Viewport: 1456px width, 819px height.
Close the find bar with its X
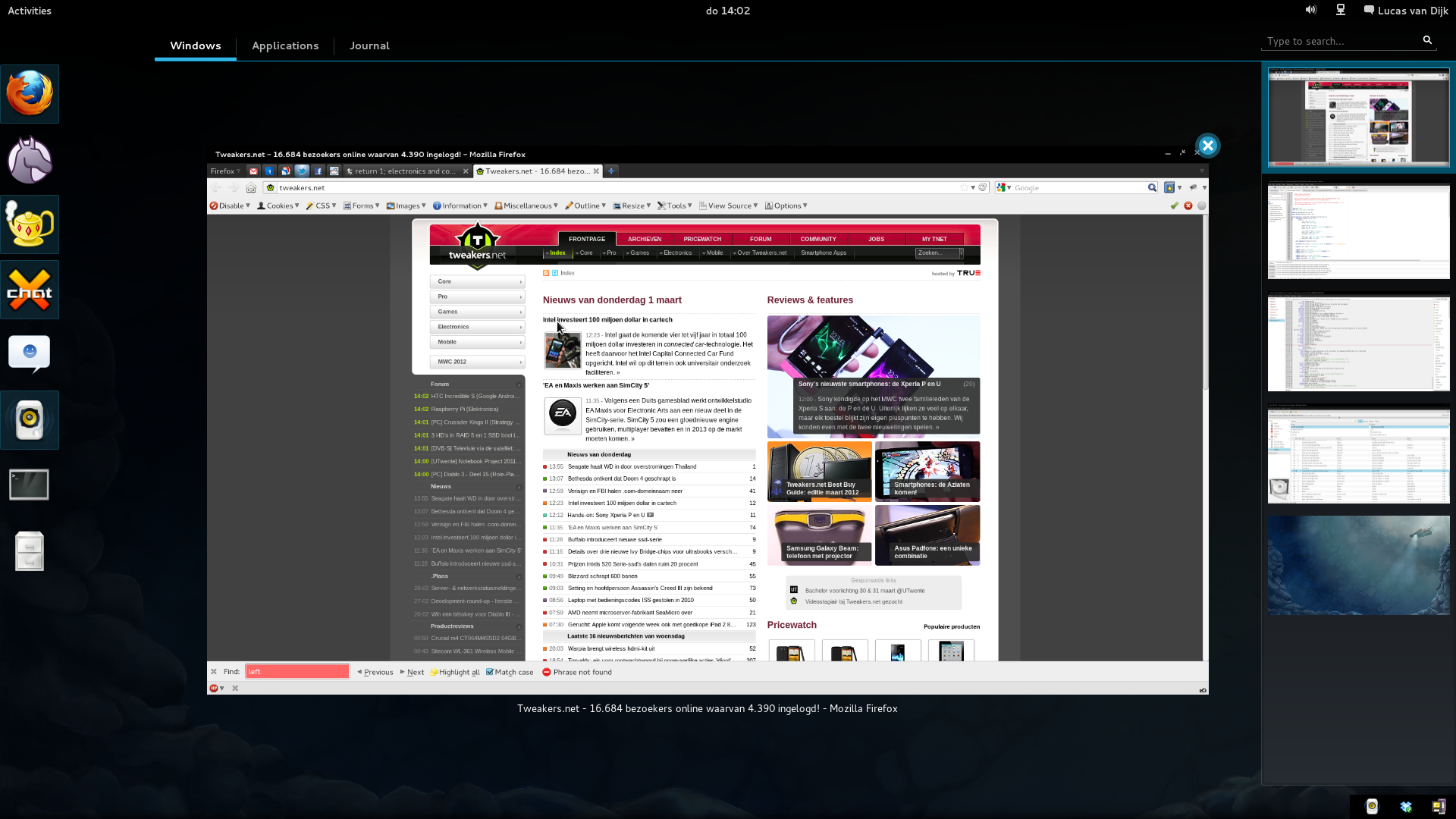click(x=214, y=672)
